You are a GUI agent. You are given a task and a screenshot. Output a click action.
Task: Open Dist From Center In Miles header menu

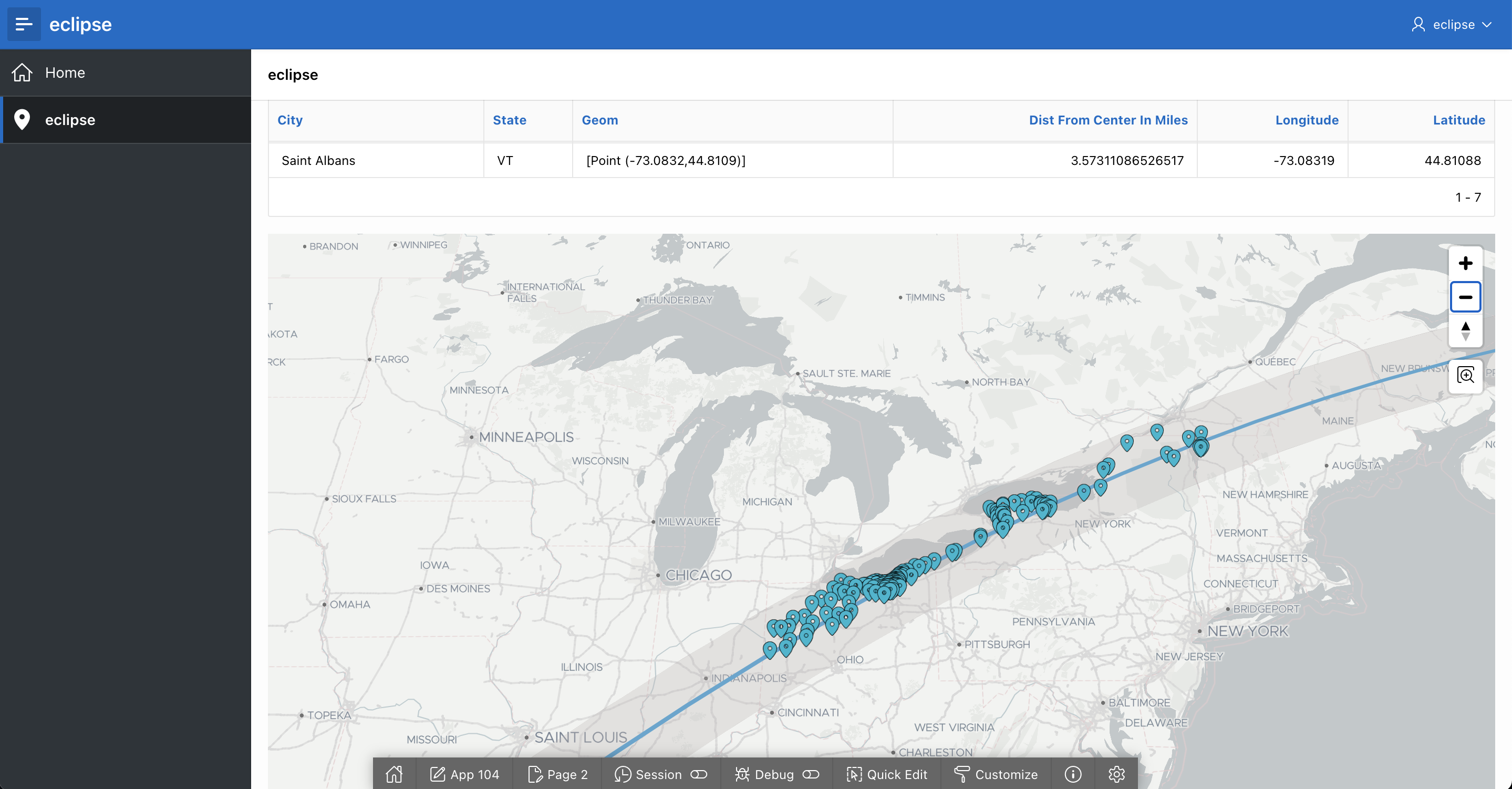pyautogui.click(x=1107, y=120)
